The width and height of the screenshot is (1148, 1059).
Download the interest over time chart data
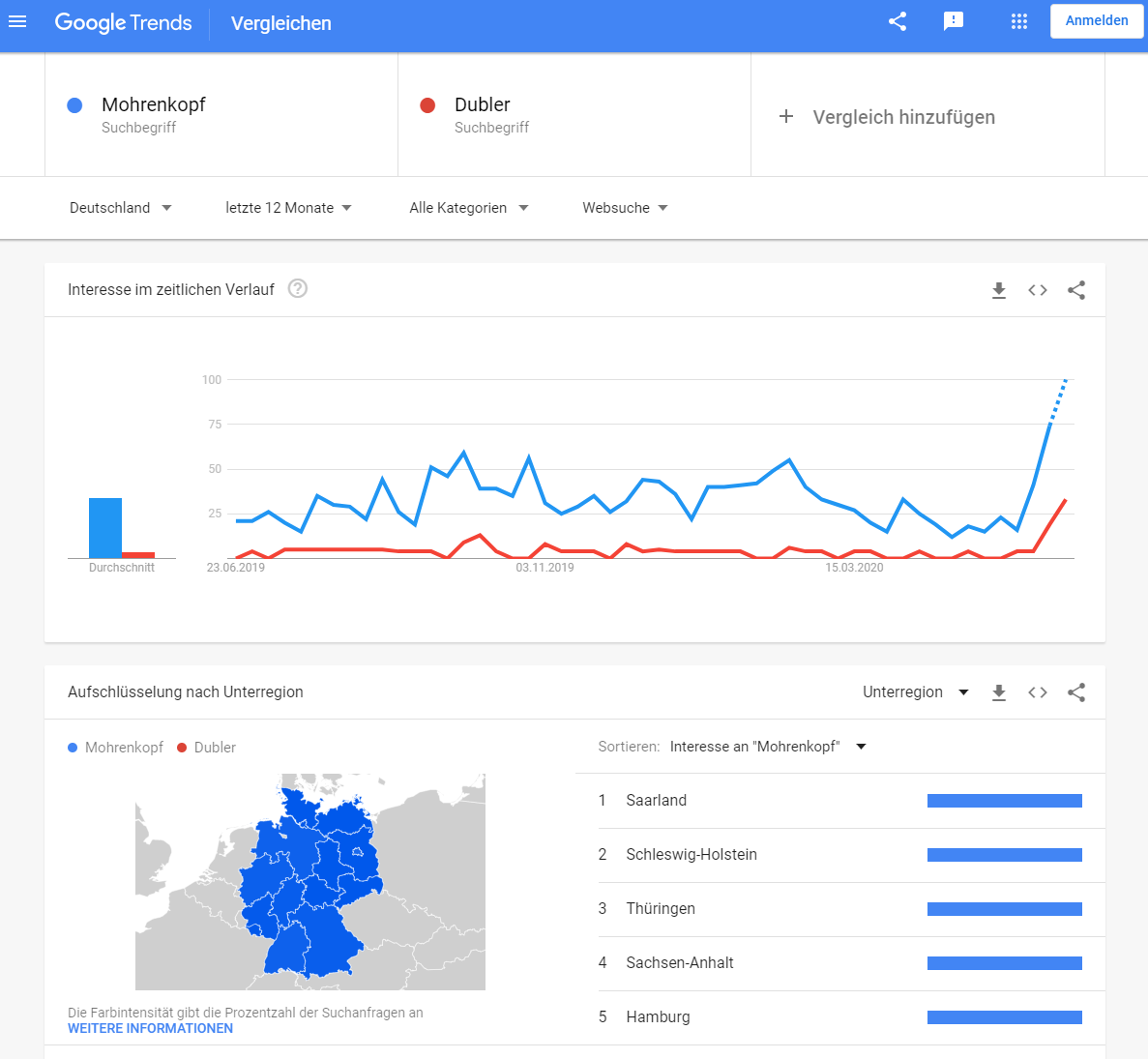point(999,290)
